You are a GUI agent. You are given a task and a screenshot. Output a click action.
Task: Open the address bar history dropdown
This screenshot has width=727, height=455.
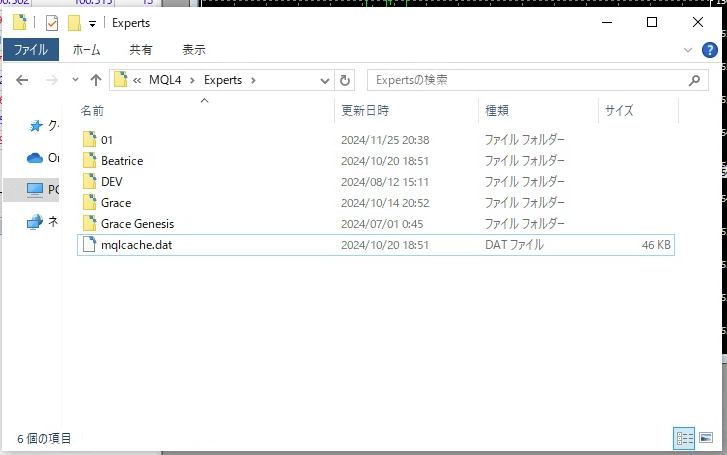(x=325, y=80)
